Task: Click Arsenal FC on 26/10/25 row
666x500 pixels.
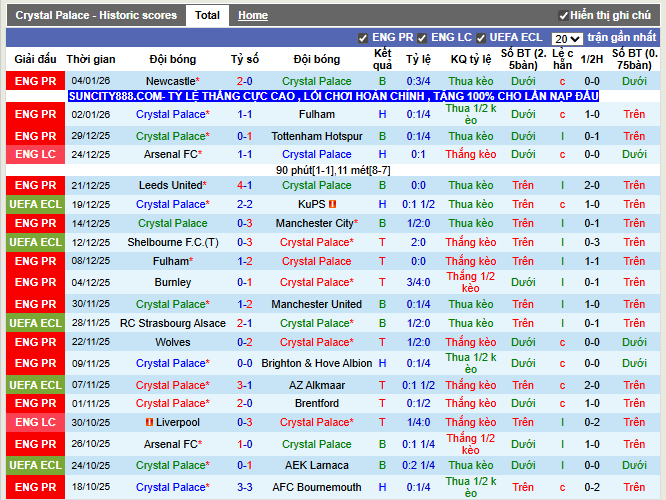Action: pyautogui.click(x=173, y=444)
